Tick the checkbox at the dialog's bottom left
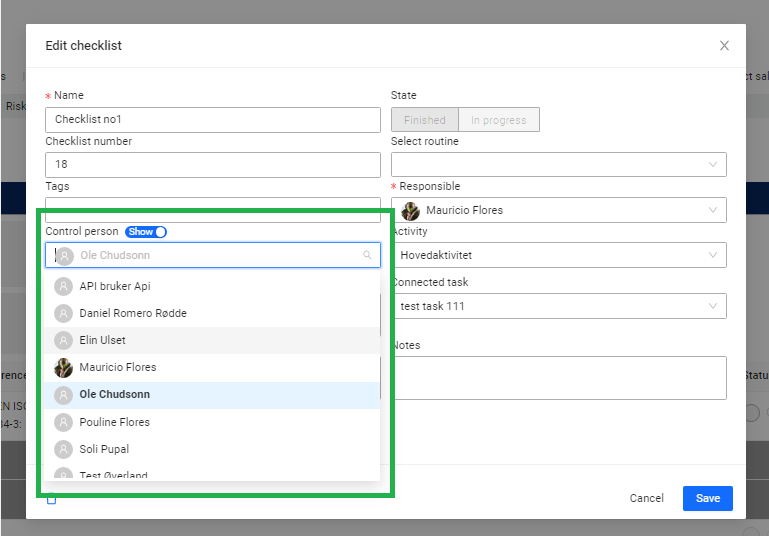The image size is (769, 536). pyautogui.click(x=52, y=500)
